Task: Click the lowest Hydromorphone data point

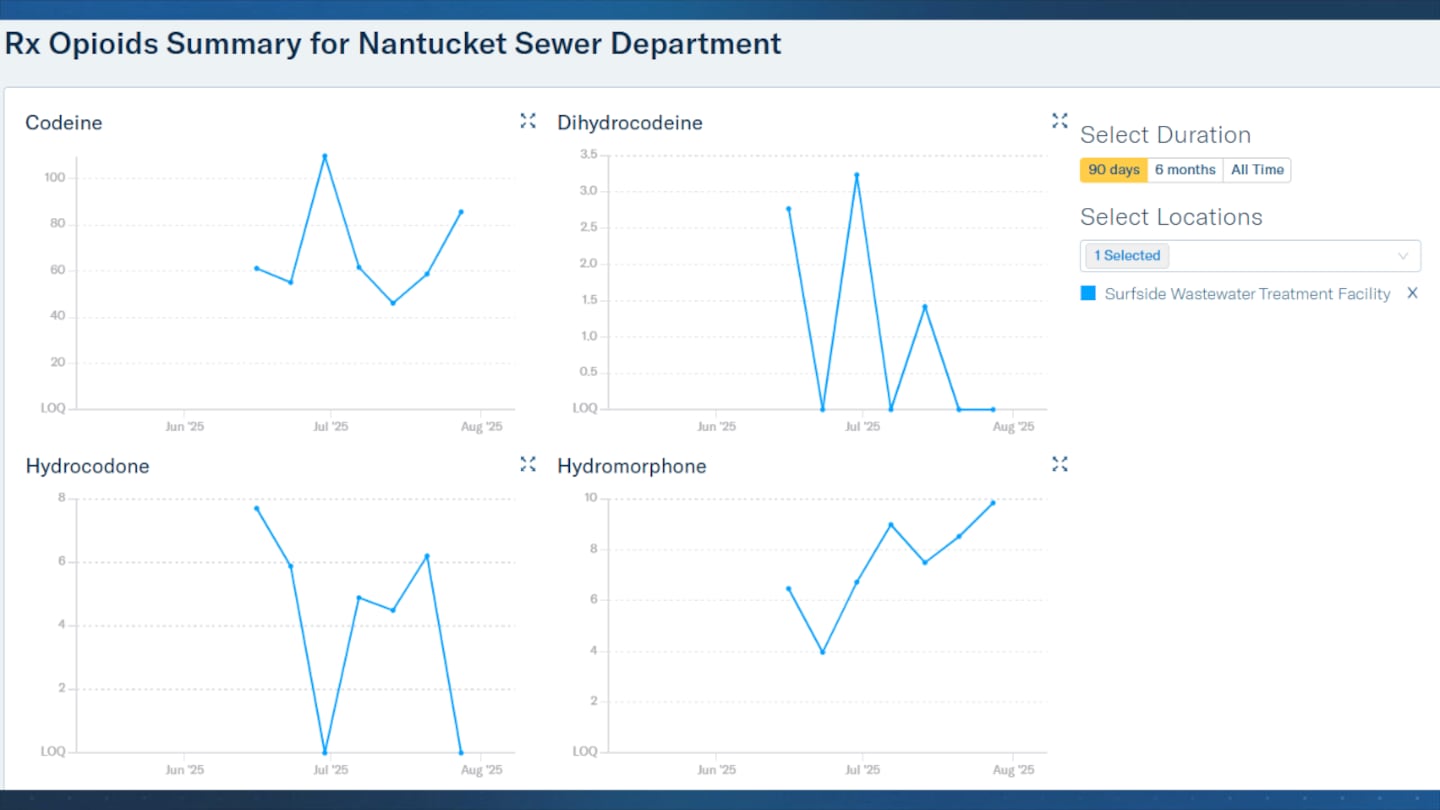Action: (x=823, y=652)
